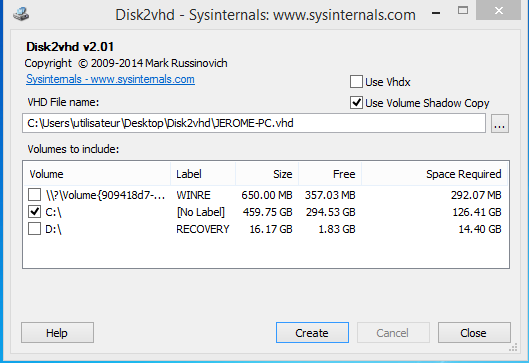Screen dimensions: 529x363
Task: Maximize the Disk2vhd window
Action: (463, 11)
